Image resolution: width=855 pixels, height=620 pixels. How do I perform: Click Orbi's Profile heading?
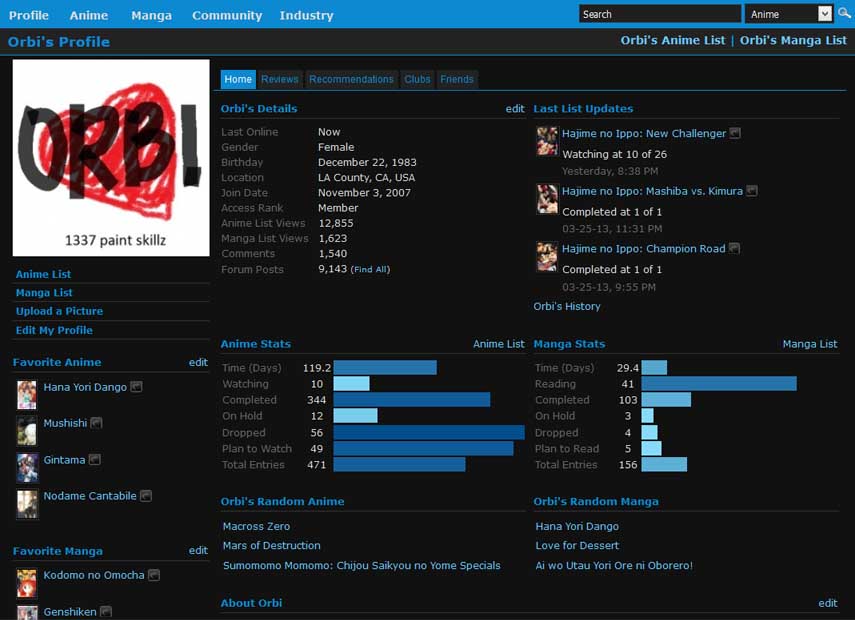click(x=59, y=42)
